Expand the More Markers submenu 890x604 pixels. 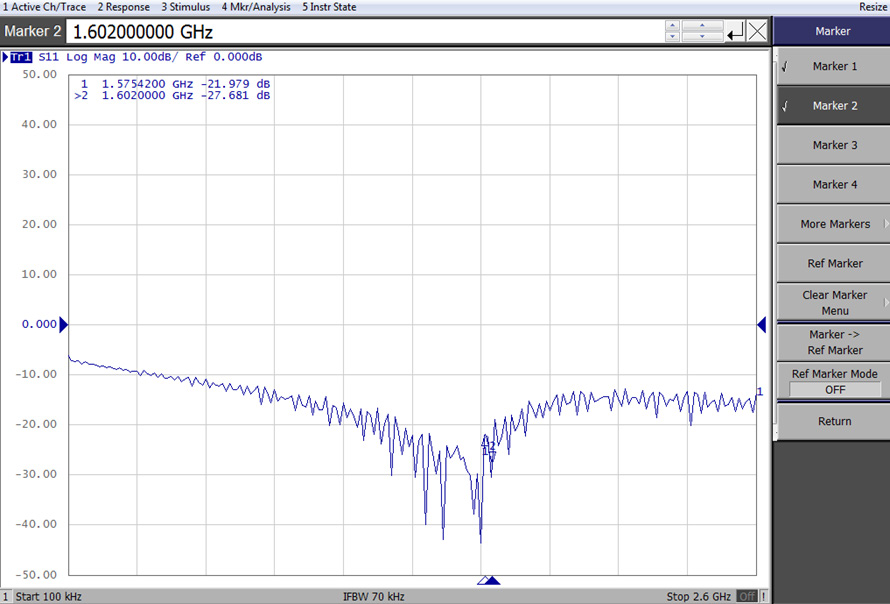point(832,224)
